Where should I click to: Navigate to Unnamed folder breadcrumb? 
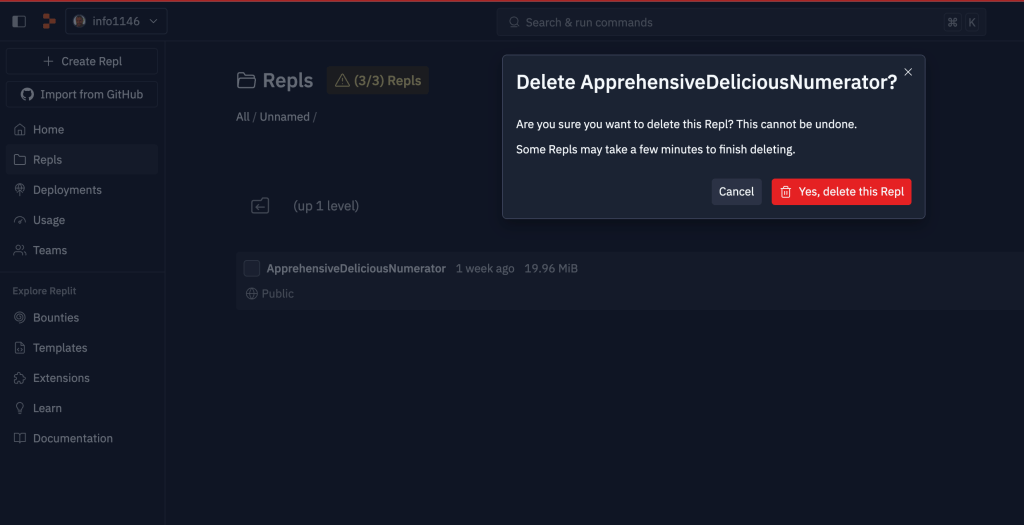[285, 117]
